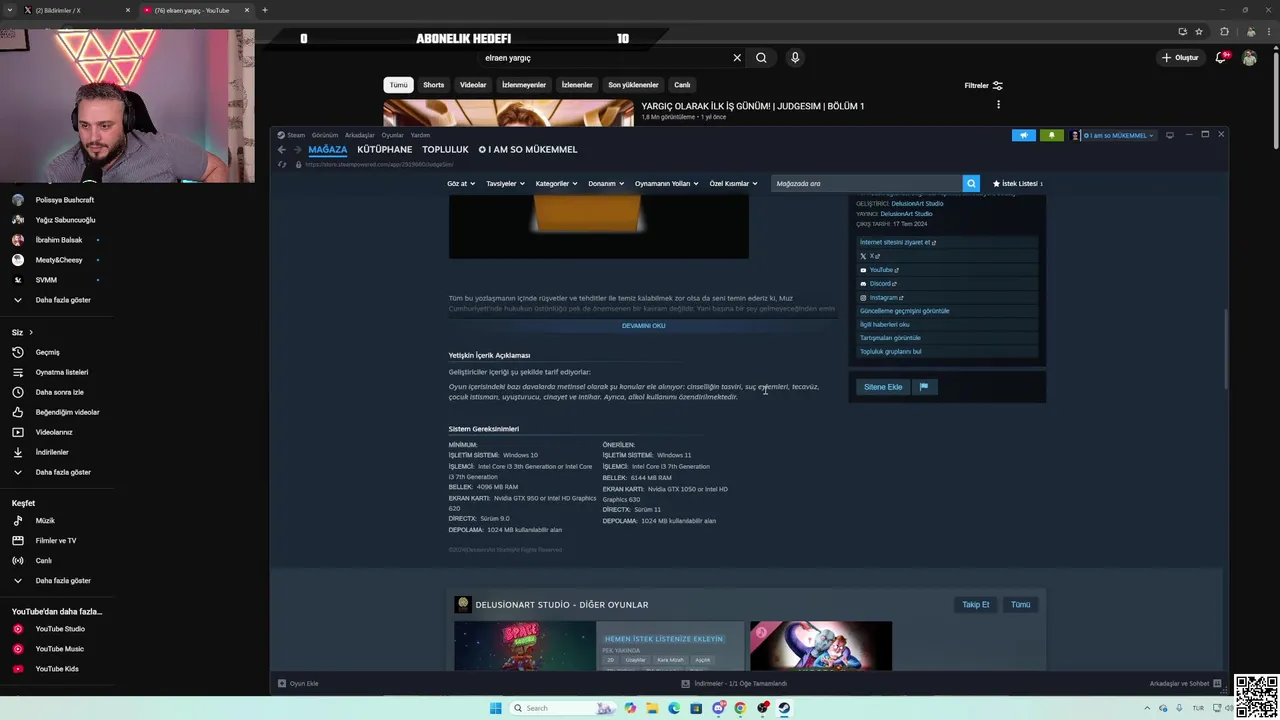Click YouTube search magnifier icon
This screenshot has width=1280, height=720.
point(761,58)
